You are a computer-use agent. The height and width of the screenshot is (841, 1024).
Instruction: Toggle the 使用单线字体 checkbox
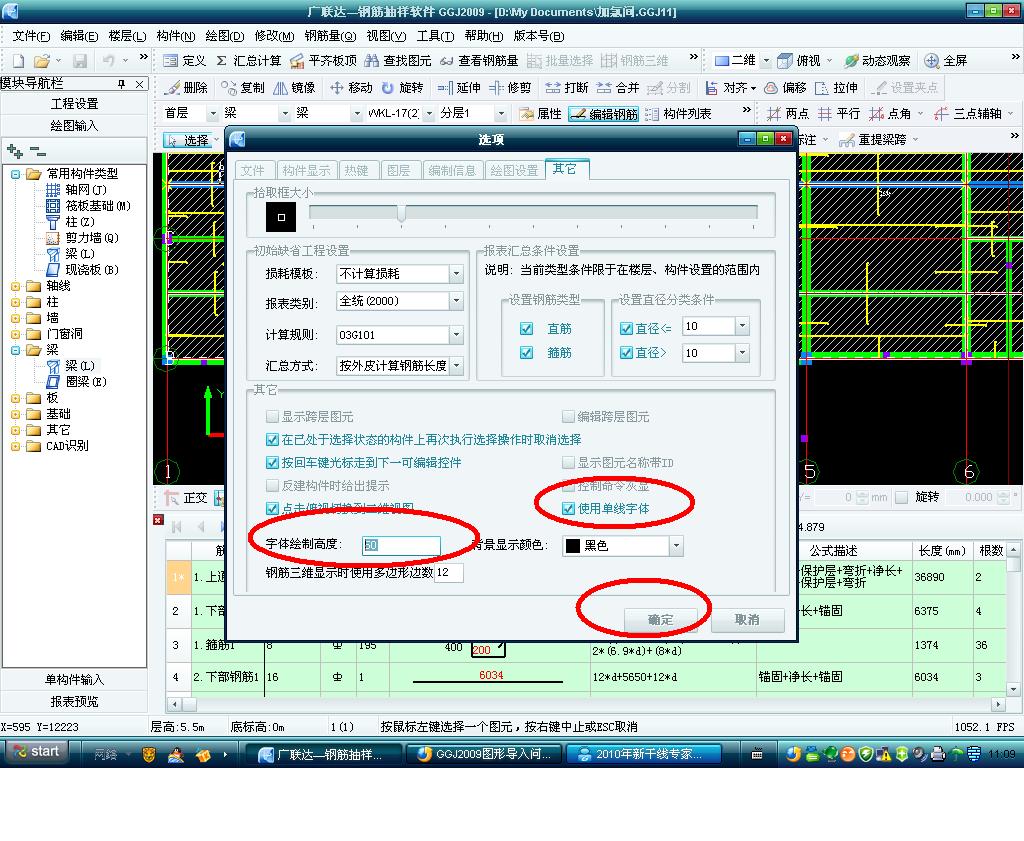(568, 509)
